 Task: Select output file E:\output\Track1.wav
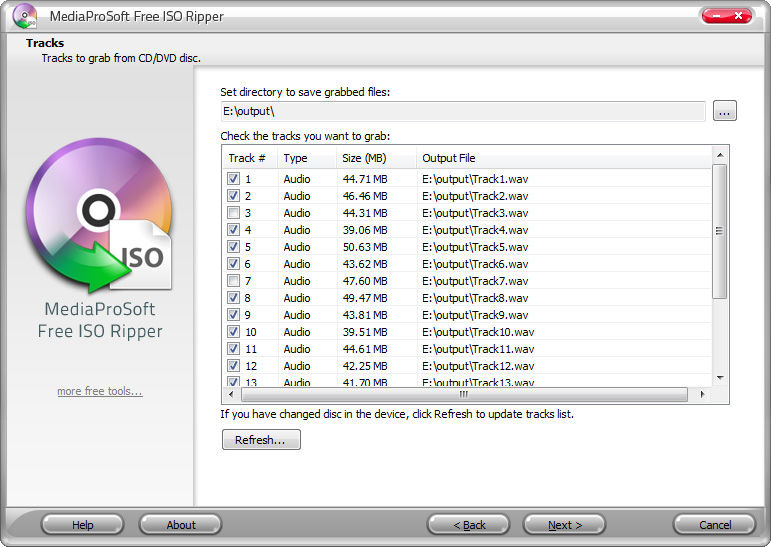(x=475, y=179)
